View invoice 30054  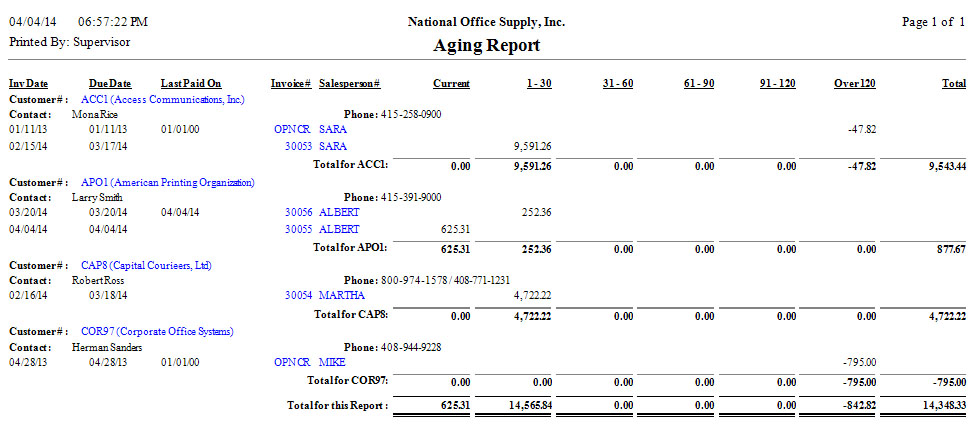299,295
